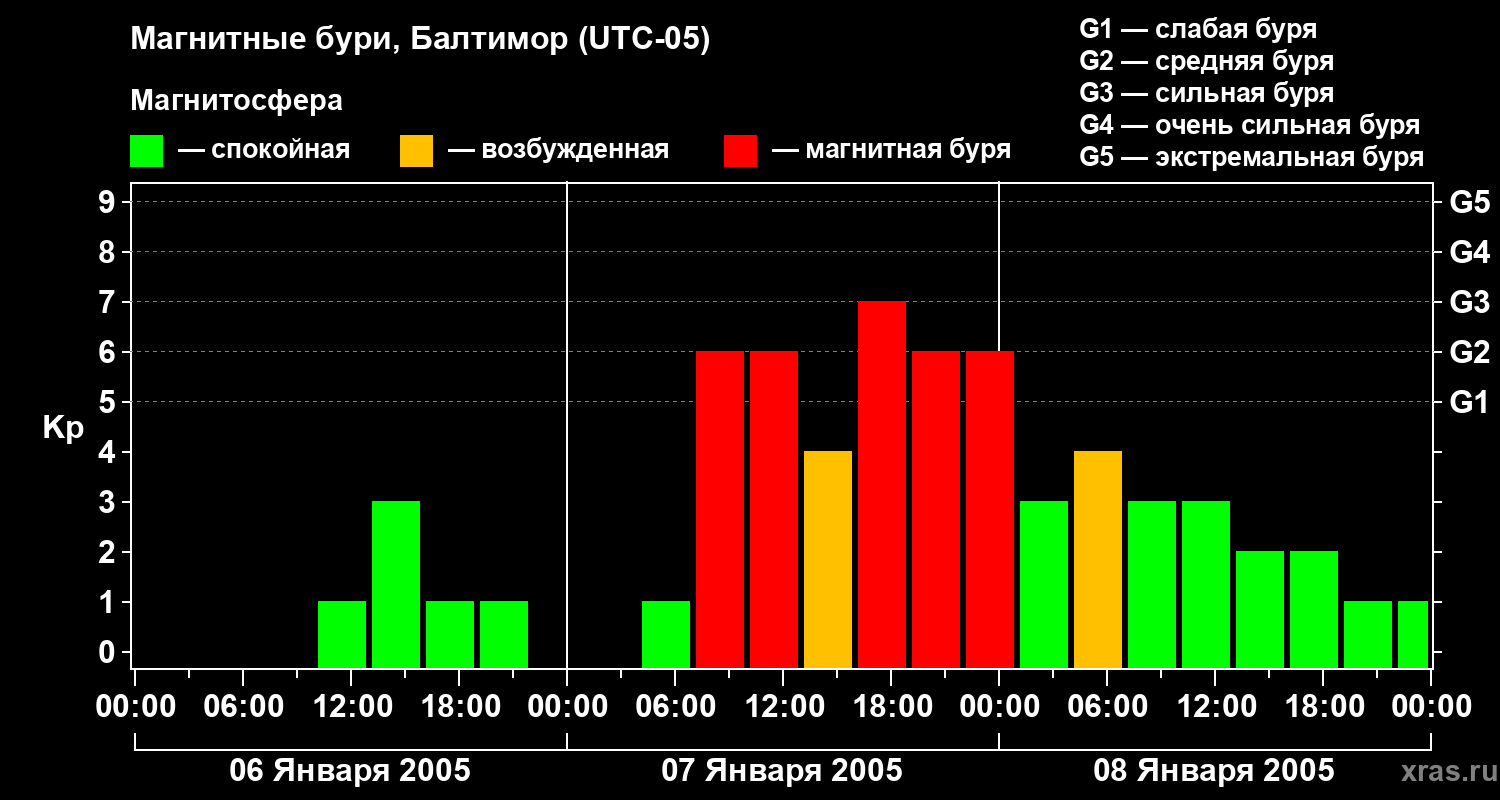1500x800 pixels.
Task: Select the orange Kp 4 bar on 08 January
Action: pyautogui.click(x=1098, y=559)
